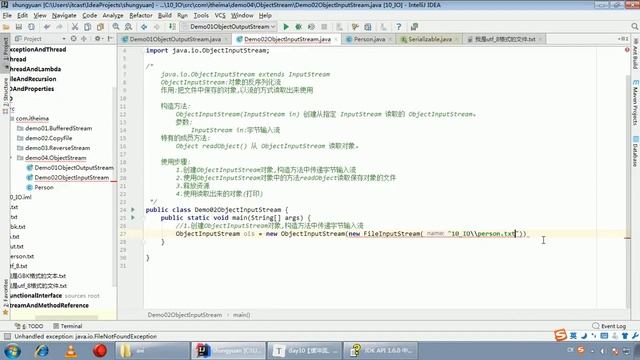Switch to Person.java tab

(x=369, y=39)
